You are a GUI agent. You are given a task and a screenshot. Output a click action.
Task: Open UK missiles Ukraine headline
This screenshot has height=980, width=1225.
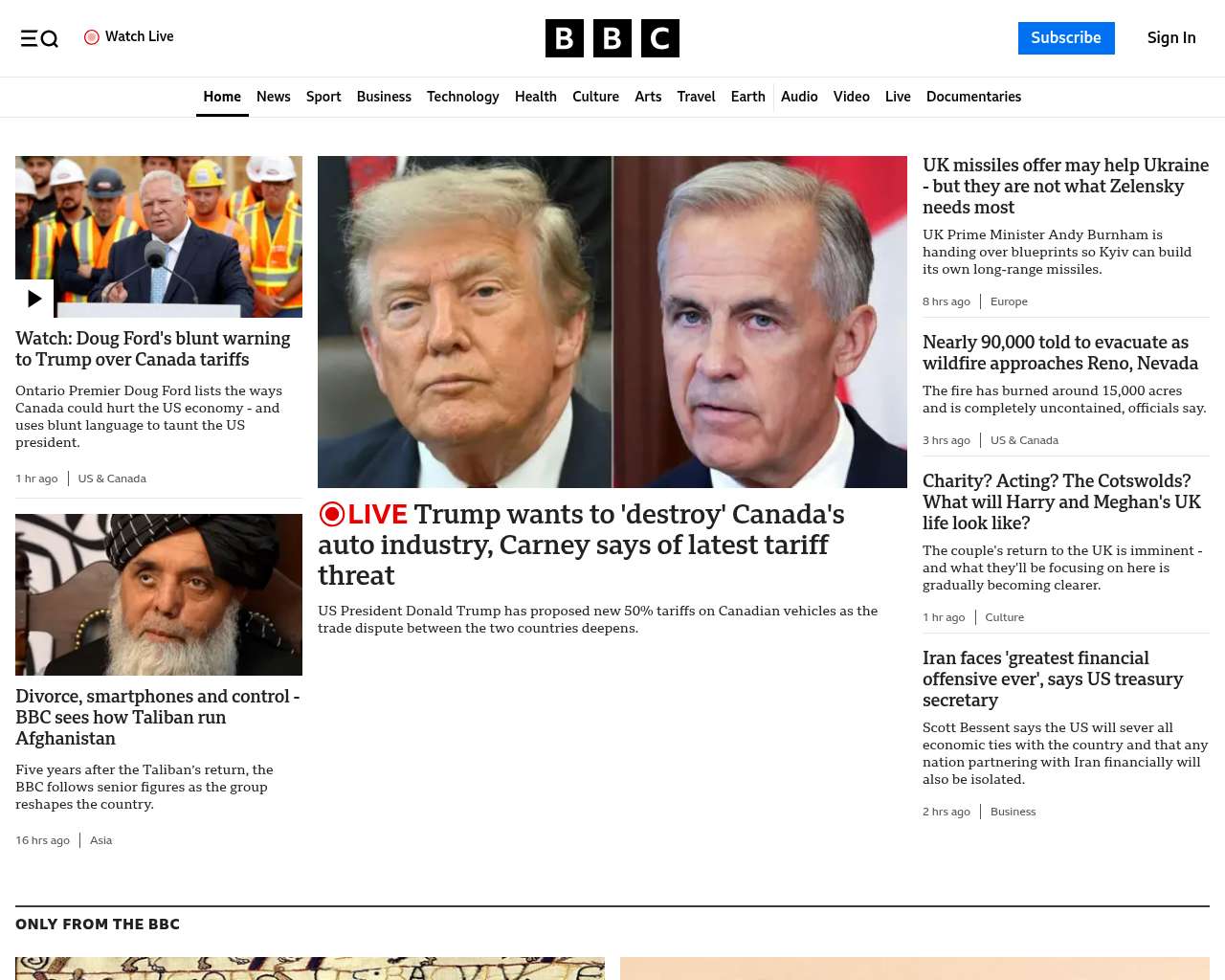point(1065,187)
